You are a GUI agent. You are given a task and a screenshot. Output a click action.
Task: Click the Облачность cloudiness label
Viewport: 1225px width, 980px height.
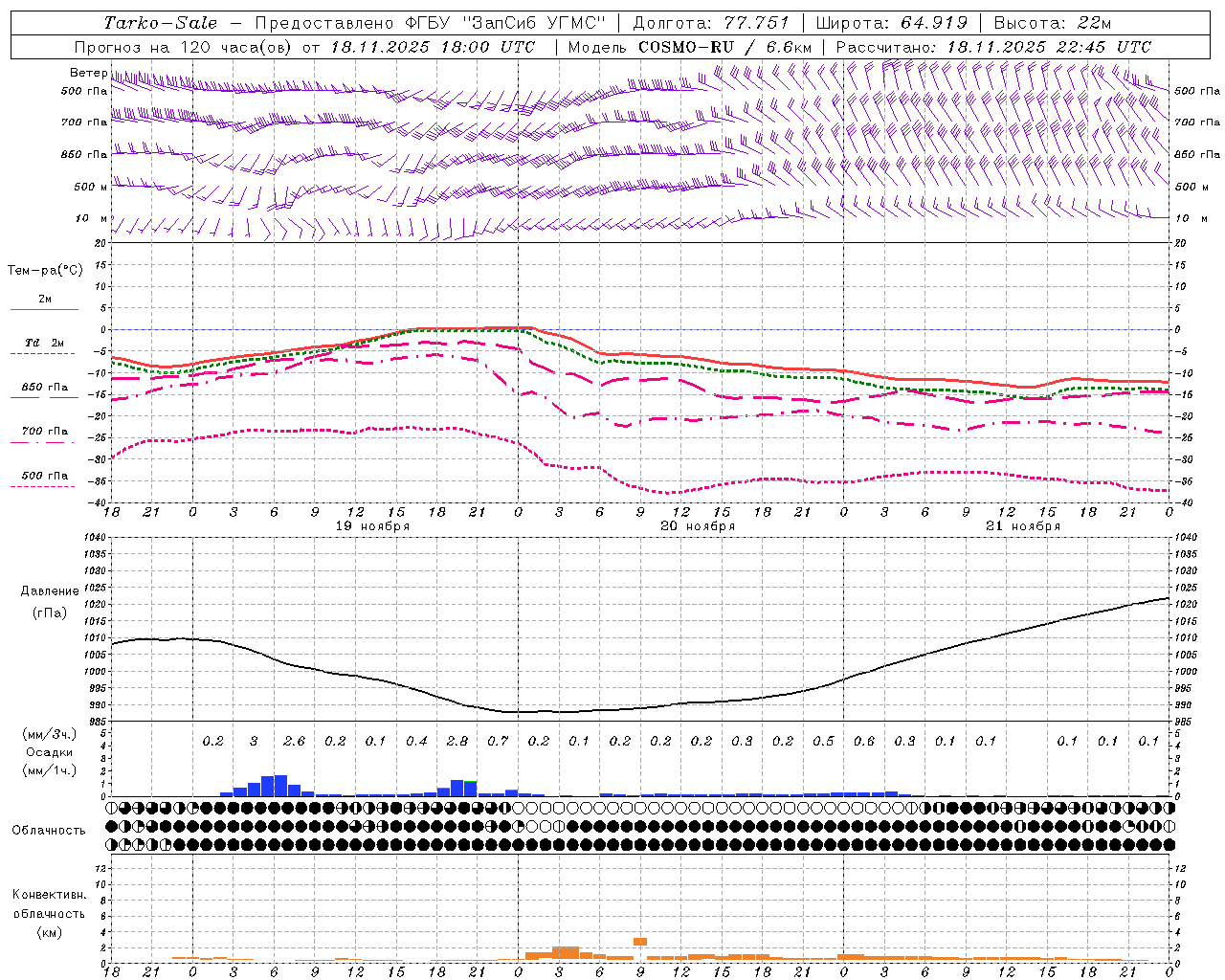tap(49, 831)
